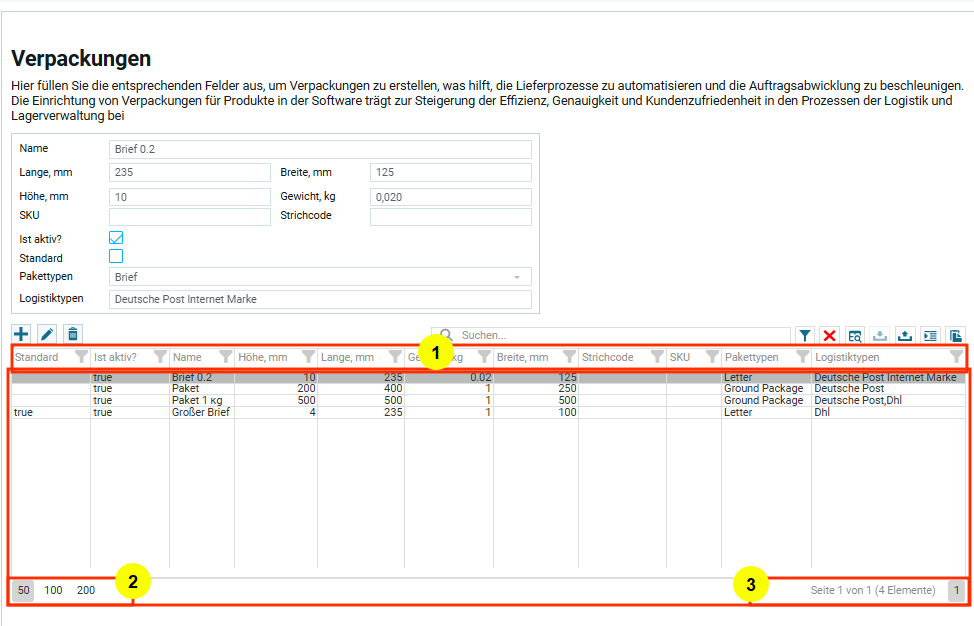Image resolution: width=974 pixels, height=626 pixels.
Task: Click the blue filter funnel toolbar icon
Action: pos(804,336)
